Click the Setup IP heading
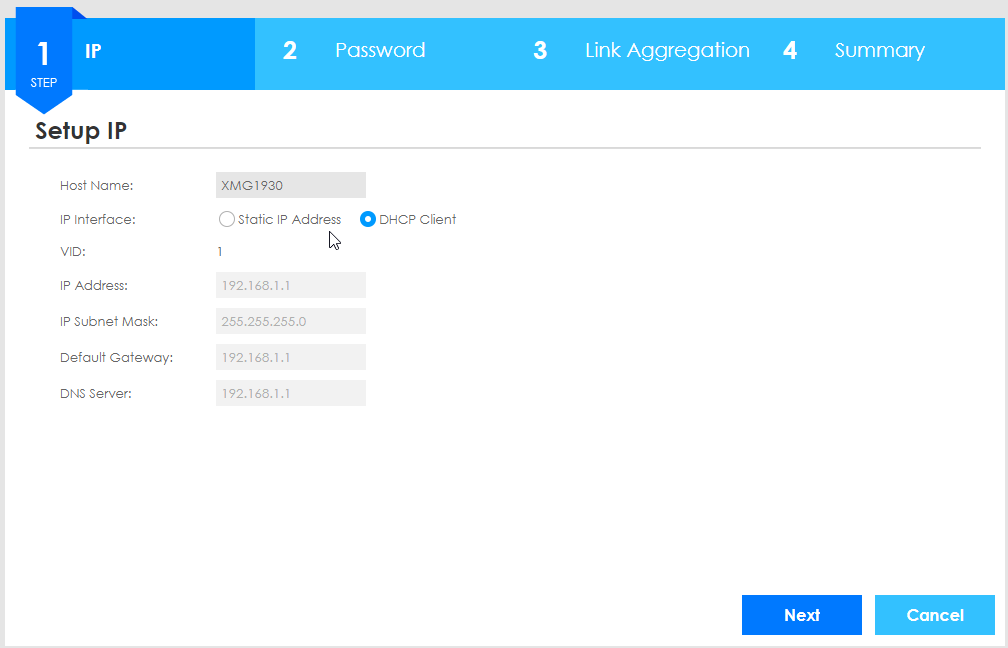1008x648 pixels. pyautogui.click(x=81, y=131)
